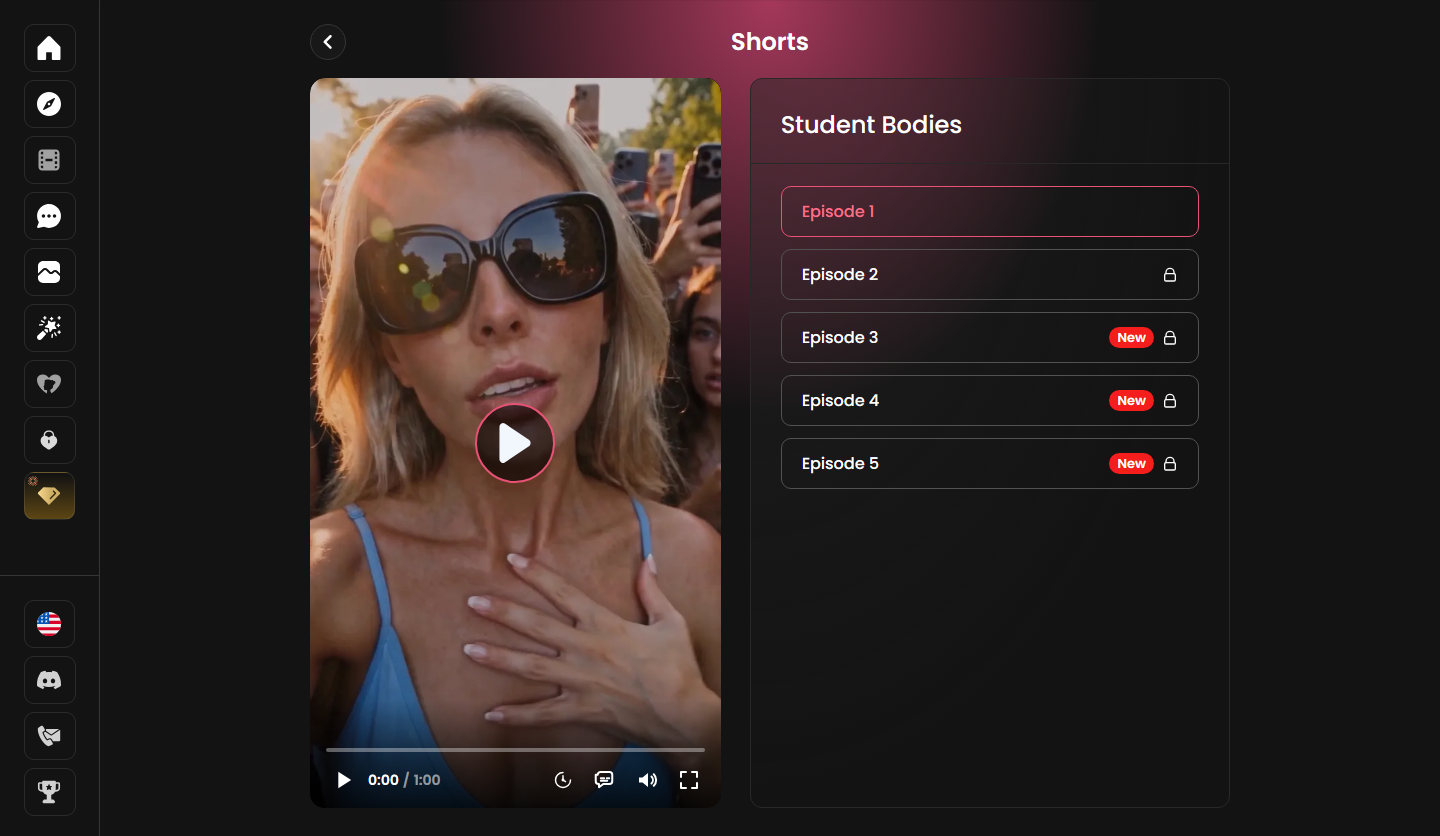Open the magic wand generate icon
The height and width of the screenshot is (836, 1440).
point(49,328)
